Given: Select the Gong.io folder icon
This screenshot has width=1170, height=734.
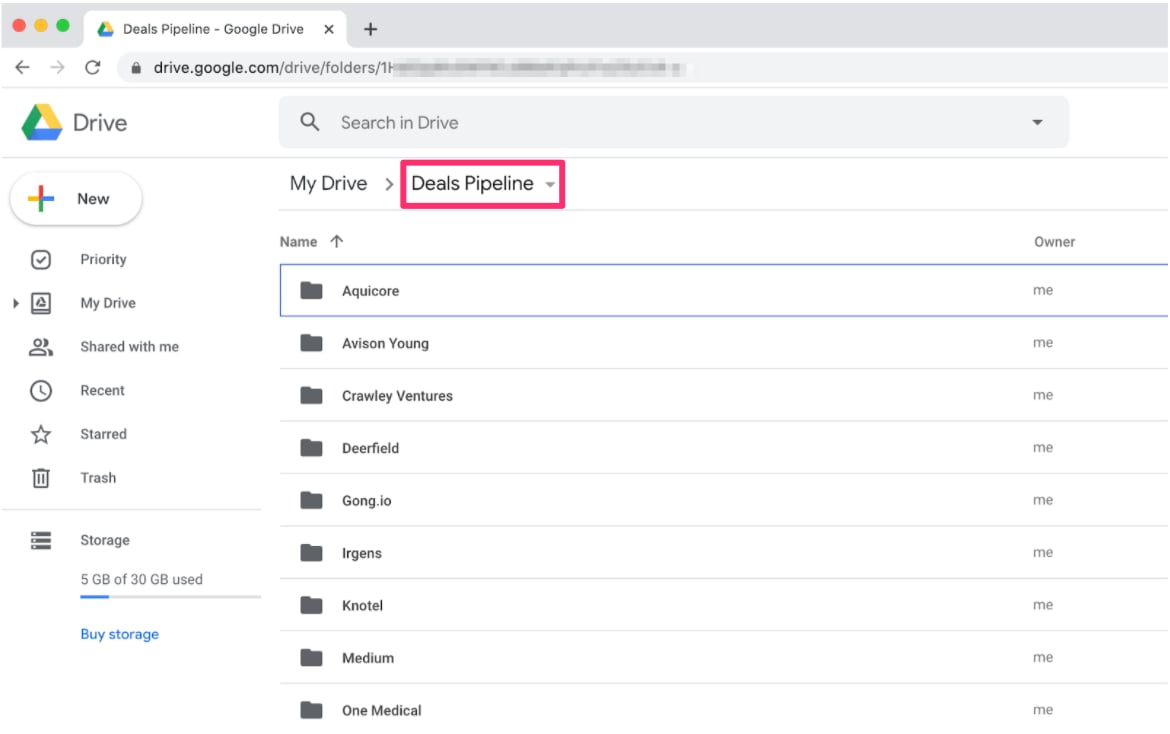Looking at the screenshot, I should (311, 500).
